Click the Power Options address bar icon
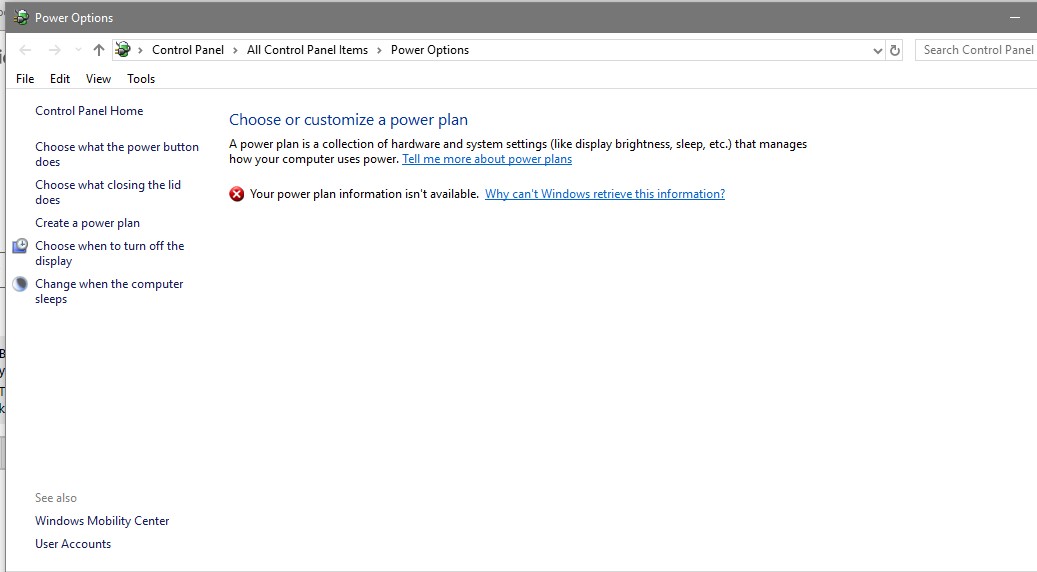 (123, 50)
